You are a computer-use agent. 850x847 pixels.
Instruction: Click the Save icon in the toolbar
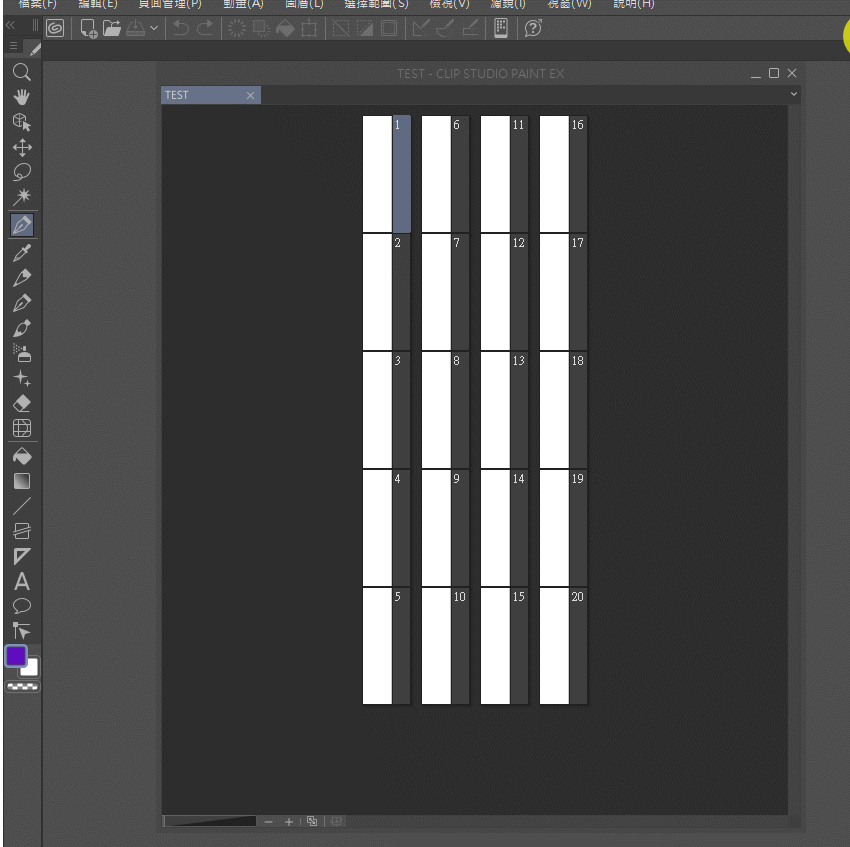[x=136, y=28]
